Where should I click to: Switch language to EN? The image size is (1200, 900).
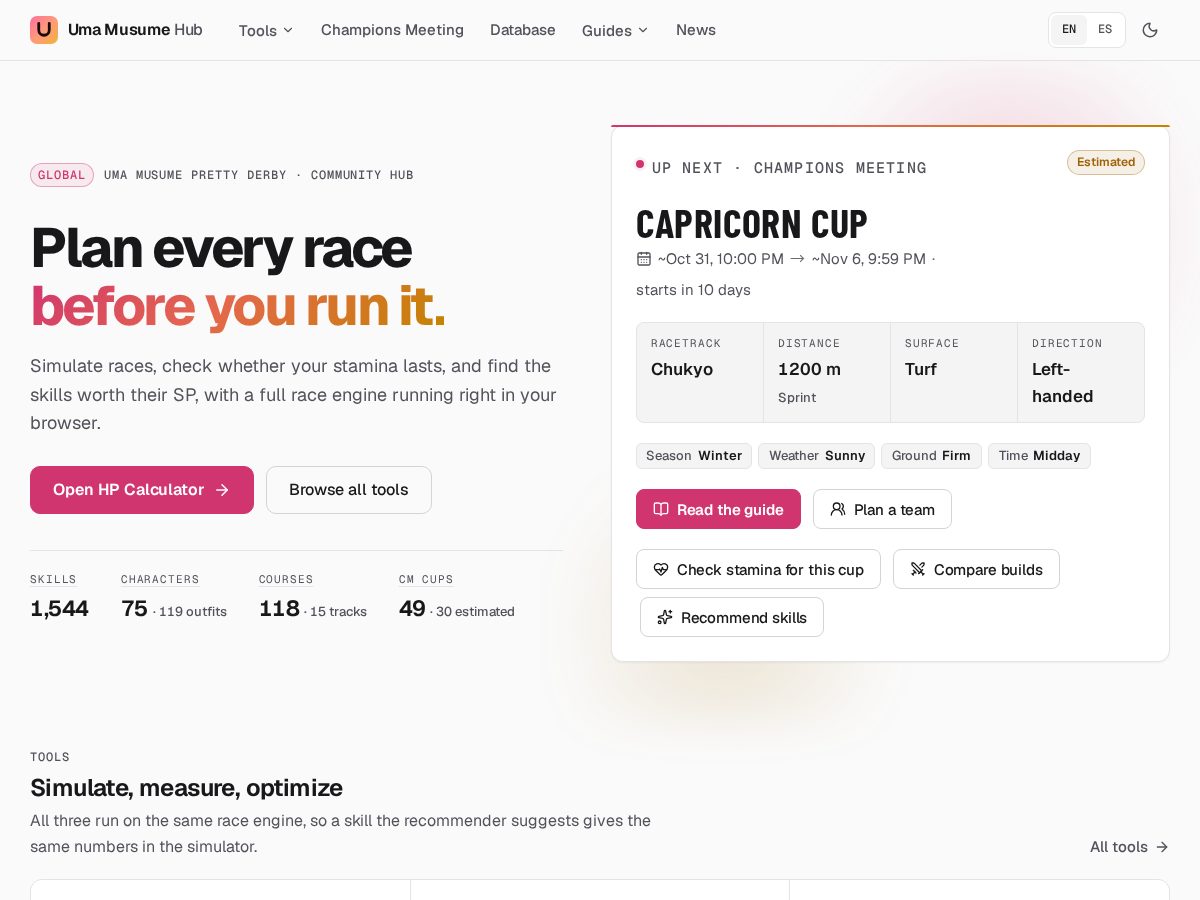pos(1069,30)
